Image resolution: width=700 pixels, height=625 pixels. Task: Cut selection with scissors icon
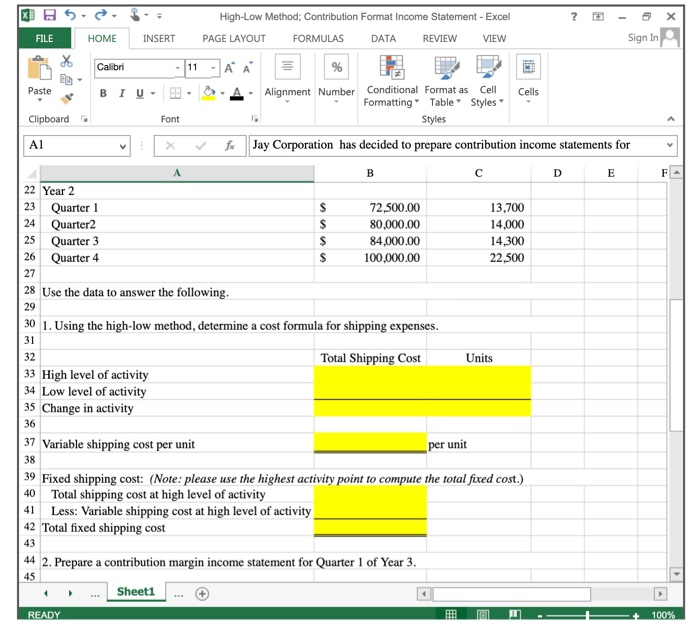pyautogui.click(x=67, y=61)
